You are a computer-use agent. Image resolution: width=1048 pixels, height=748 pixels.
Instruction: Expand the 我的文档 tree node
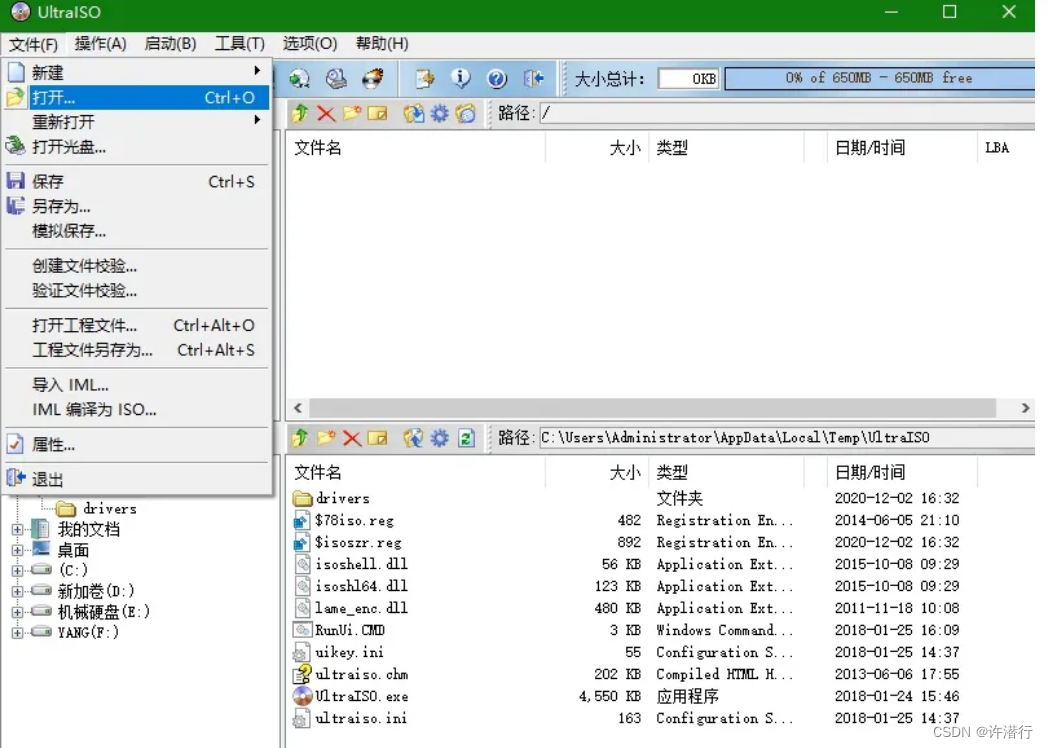pos(17,529)
